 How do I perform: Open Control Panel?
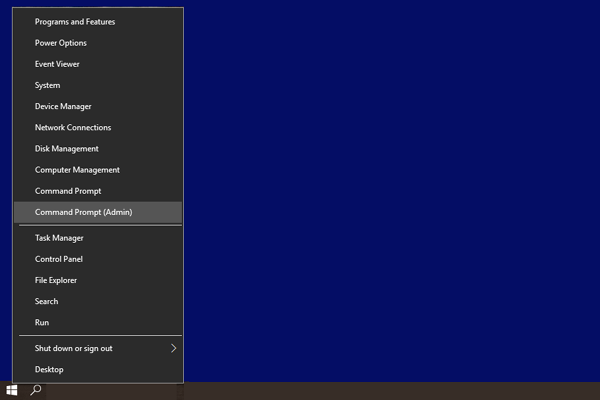[x=98, y=259]
